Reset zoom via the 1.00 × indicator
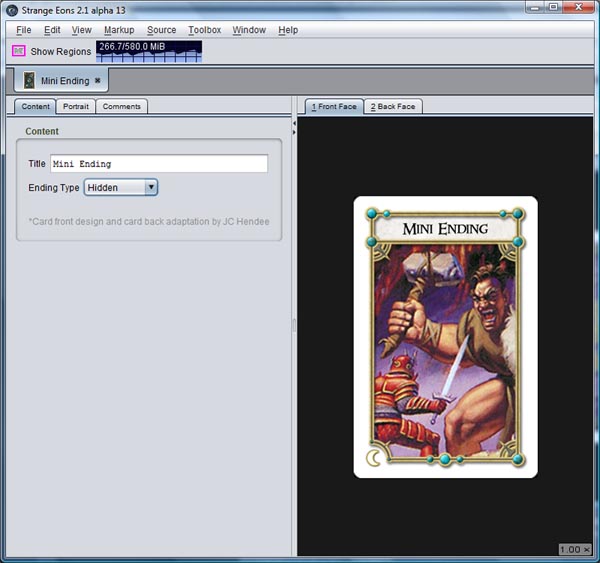Image resolution: width=600 pixels, height=563 pixels. (574, 550)
